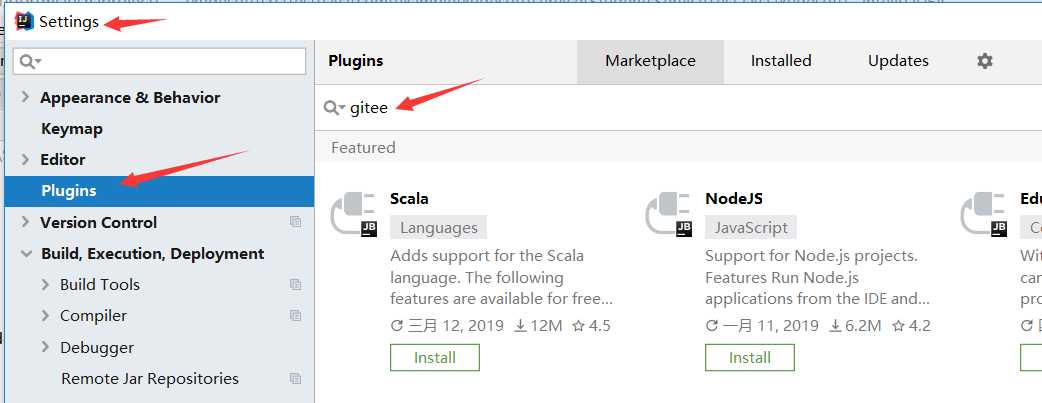Switch to the Updates tab
This screenshot has width=1042, height=403.
[898, 61]
